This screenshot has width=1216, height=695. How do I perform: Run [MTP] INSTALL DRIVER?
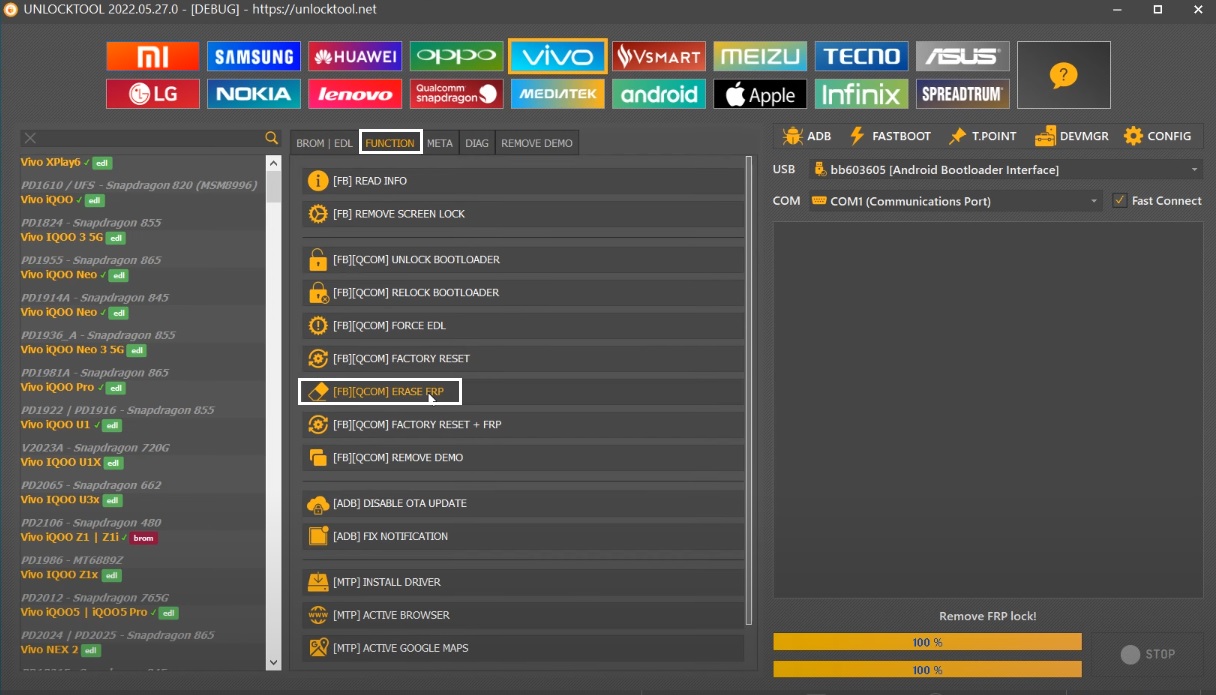click(523, 582)
